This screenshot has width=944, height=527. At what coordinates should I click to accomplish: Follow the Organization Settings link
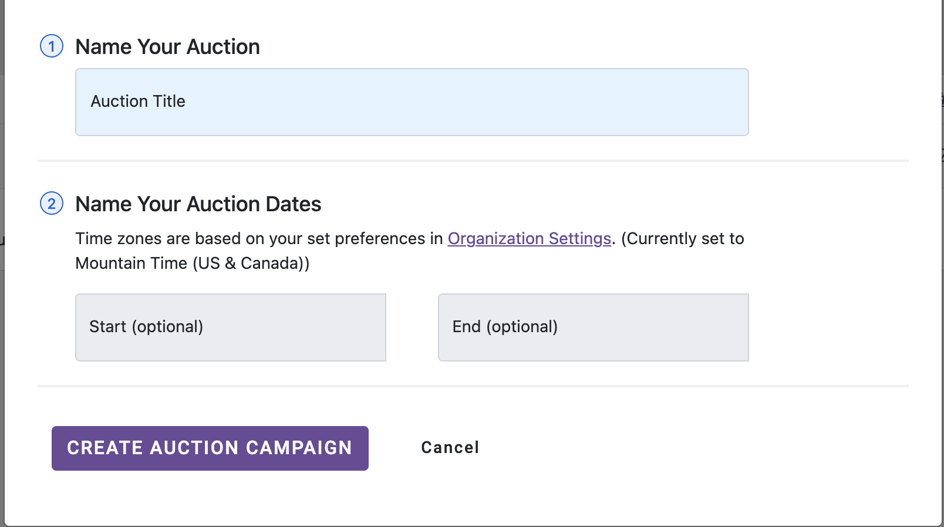(529, 239)
